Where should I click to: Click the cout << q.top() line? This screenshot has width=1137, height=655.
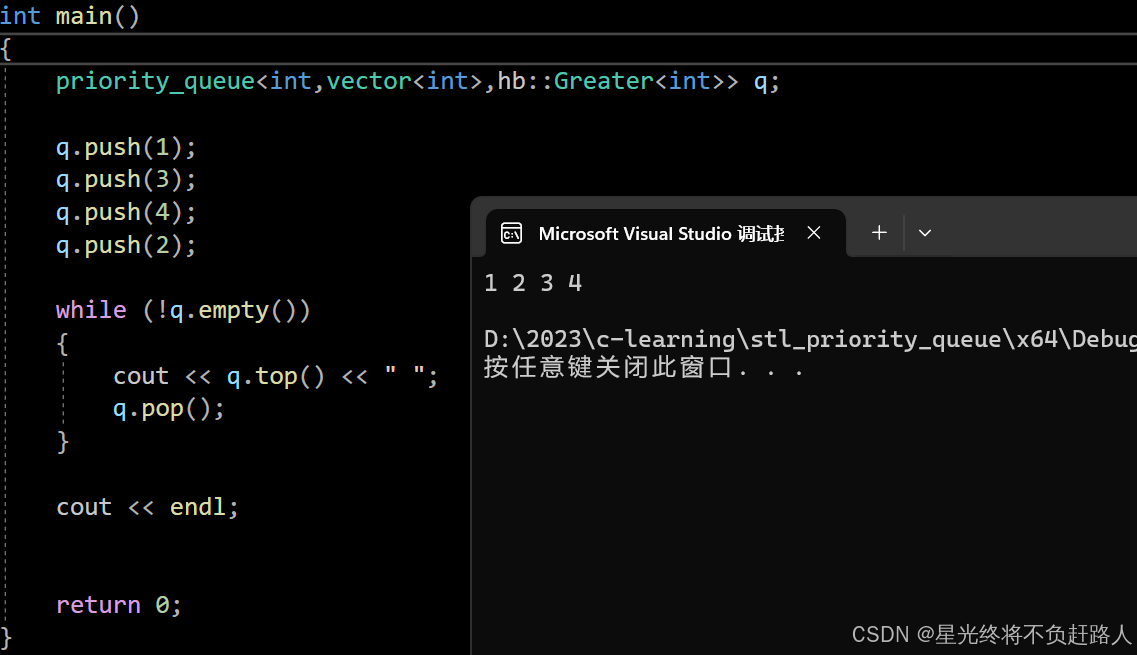point(276,376)
